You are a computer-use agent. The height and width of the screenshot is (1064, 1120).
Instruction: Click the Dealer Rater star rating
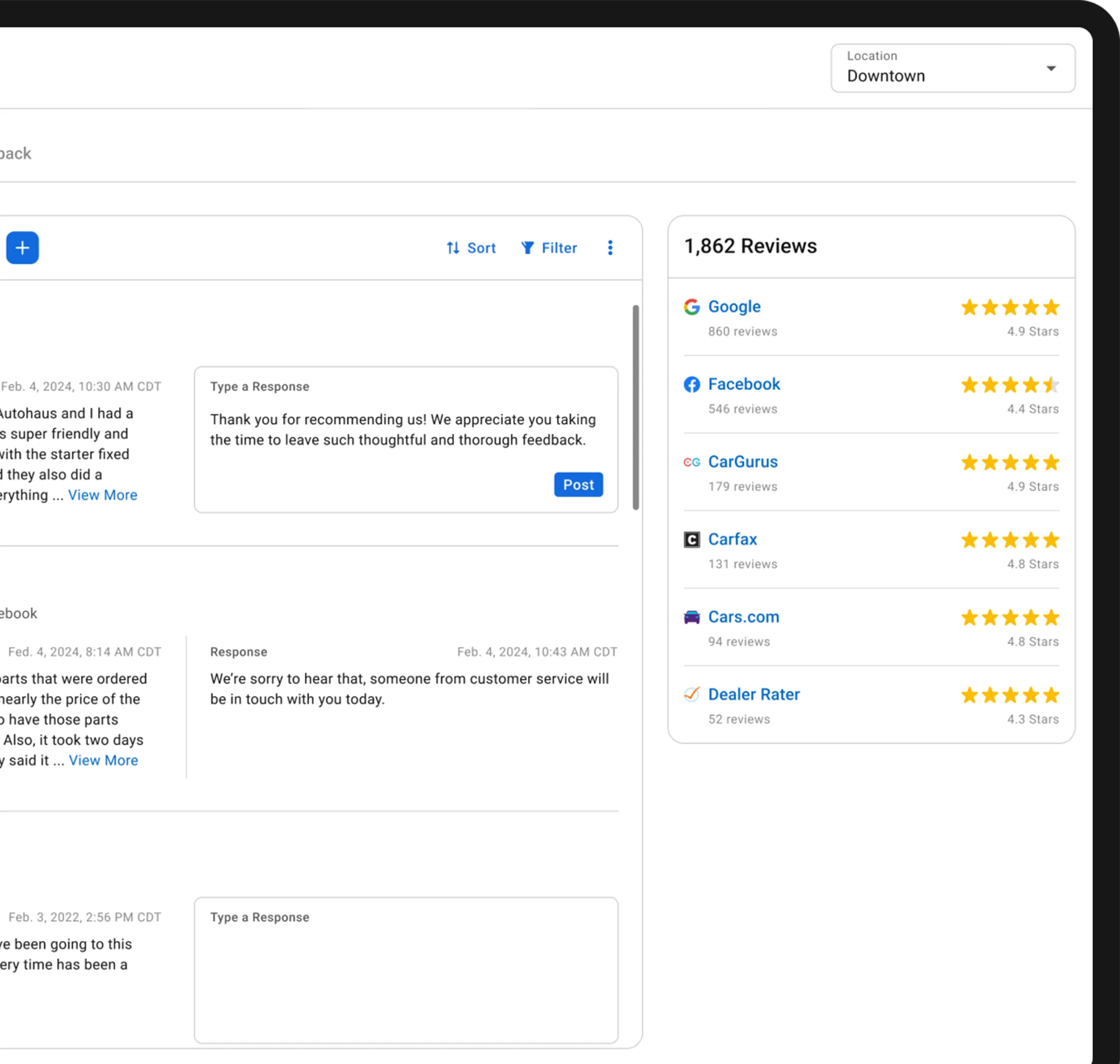pyautogui.click(x=1010, y=695)
